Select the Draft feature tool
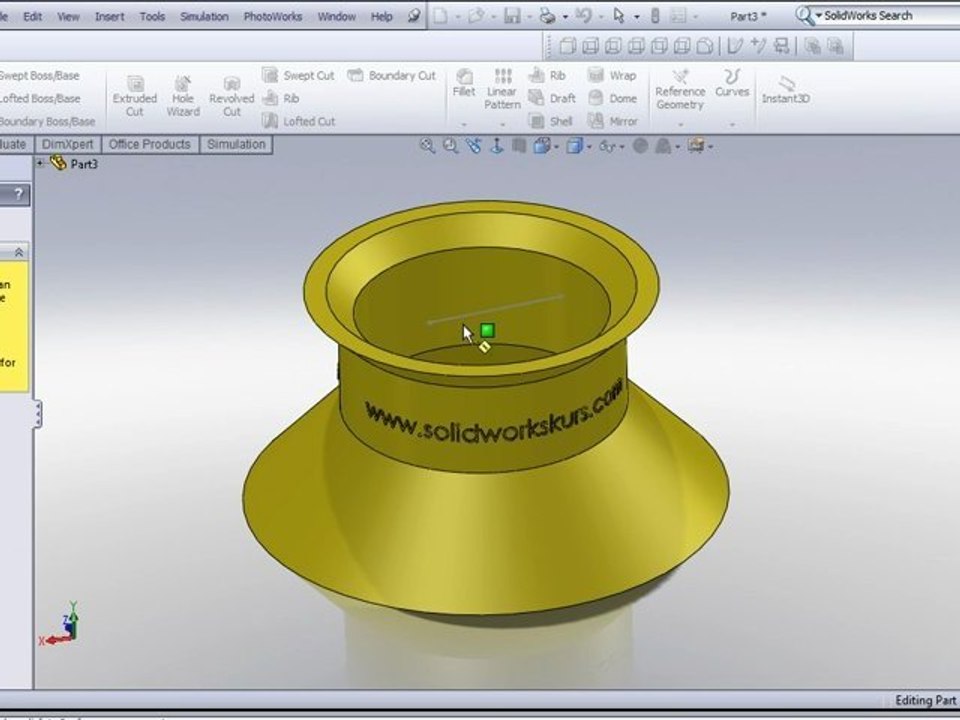Viewport: 960px width, 720px height. tap(552, 98)
